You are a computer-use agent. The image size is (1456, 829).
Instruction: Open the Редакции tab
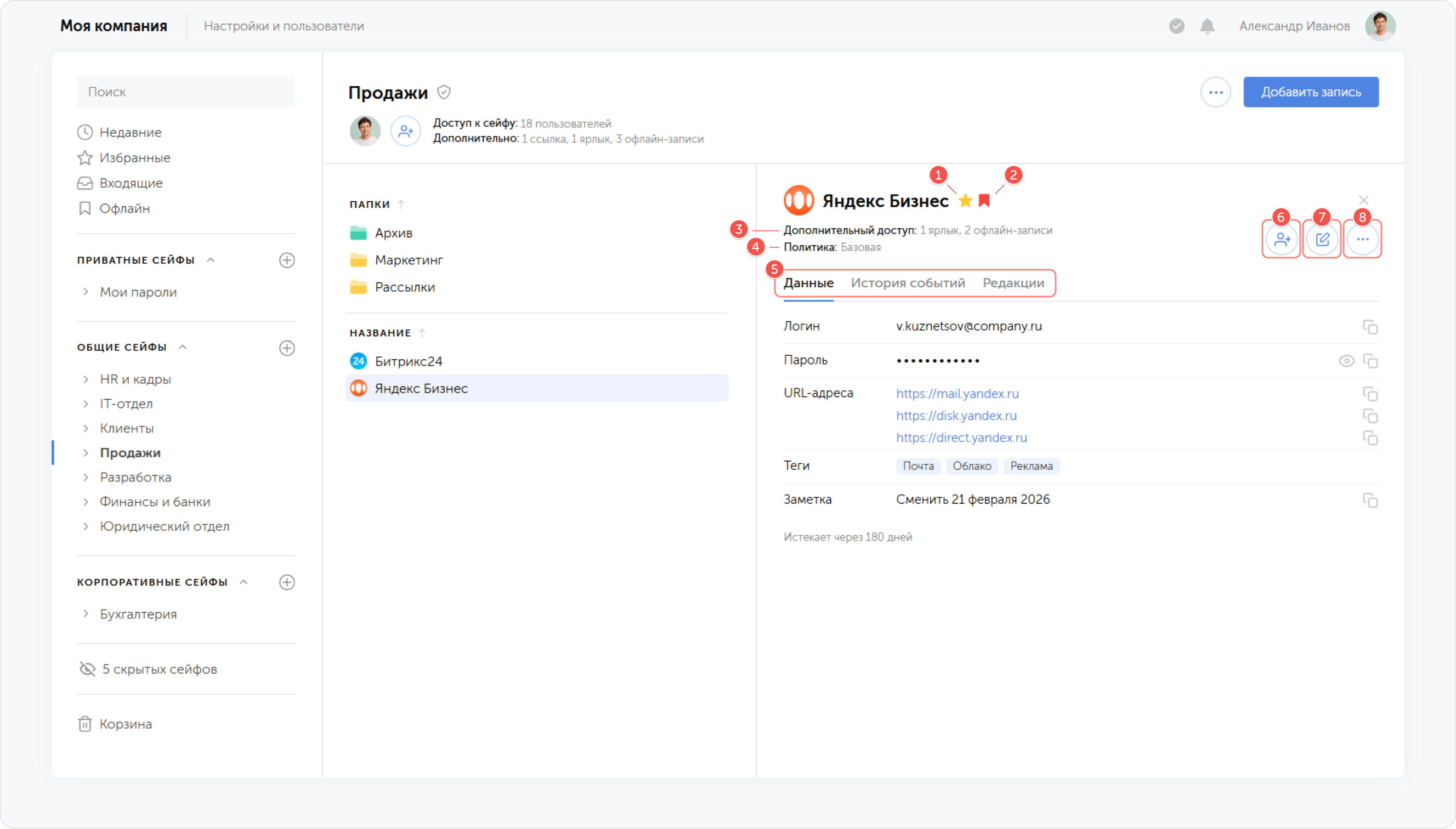point(1013,283)
